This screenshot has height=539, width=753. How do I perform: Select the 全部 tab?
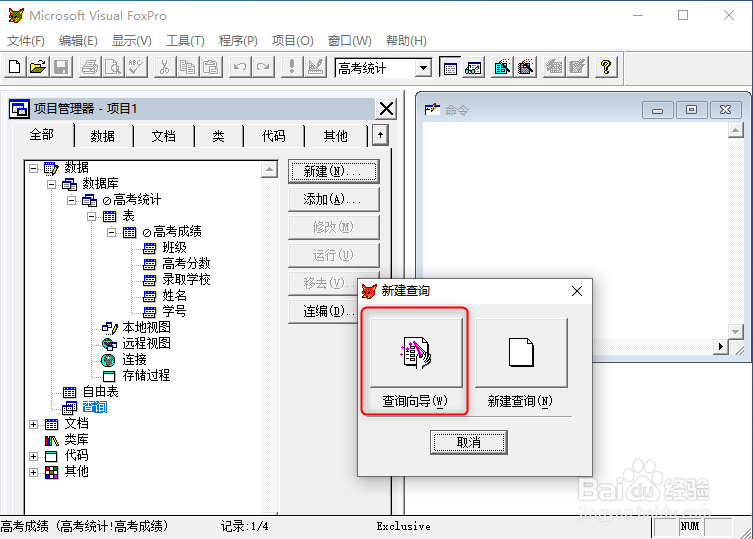42,135
